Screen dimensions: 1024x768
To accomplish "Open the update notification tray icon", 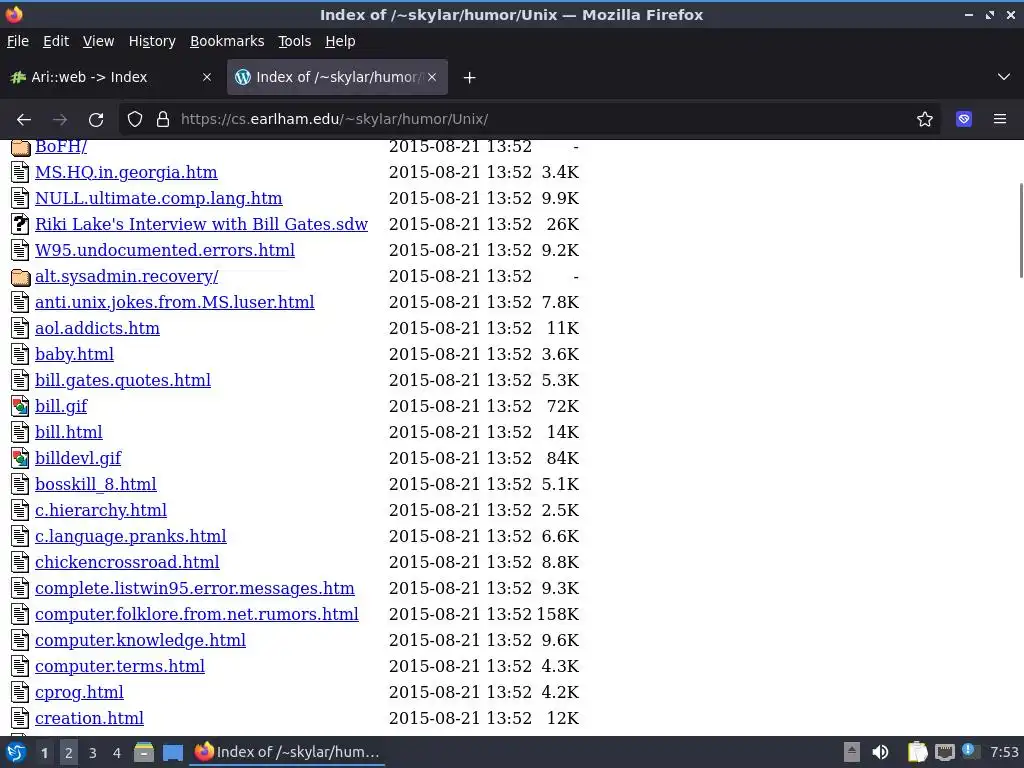I will point(970,751).
